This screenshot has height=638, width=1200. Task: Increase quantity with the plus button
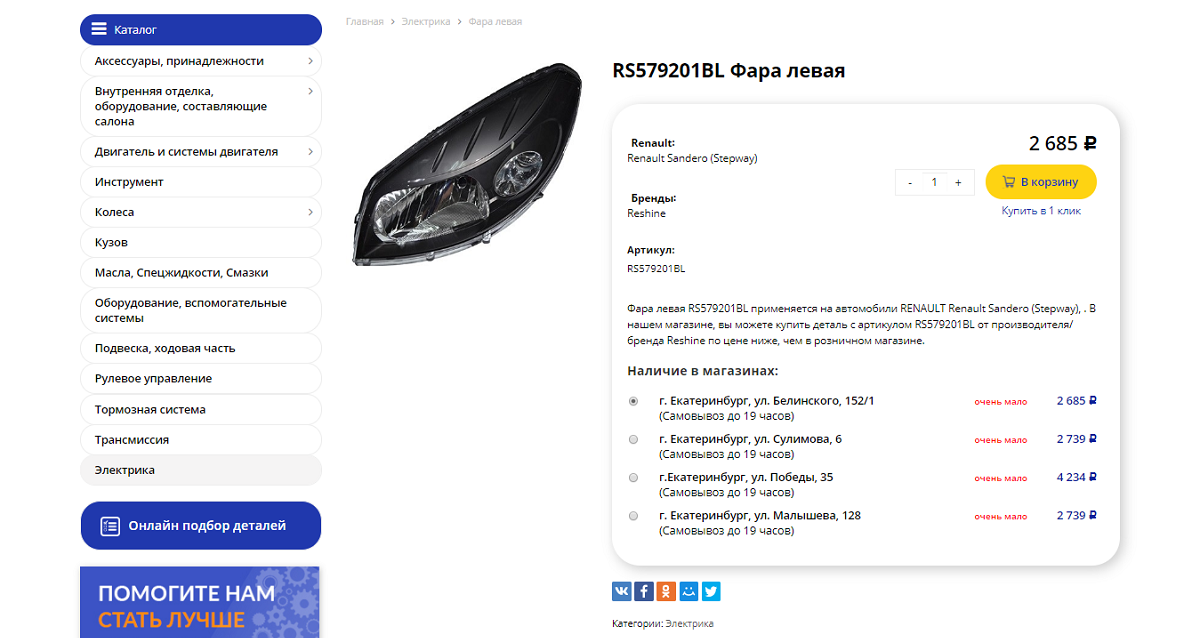pos(958,182)
